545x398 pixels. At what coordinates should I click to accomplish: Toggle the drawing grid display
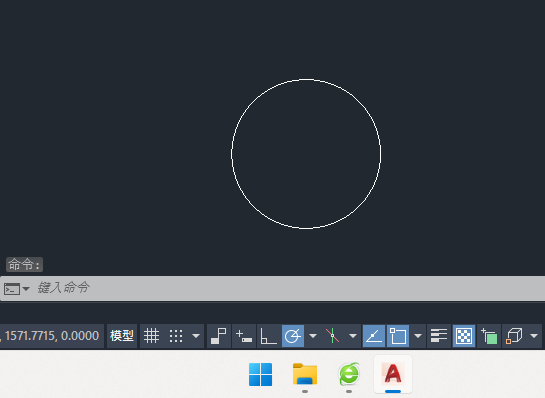tap(152, 336)
